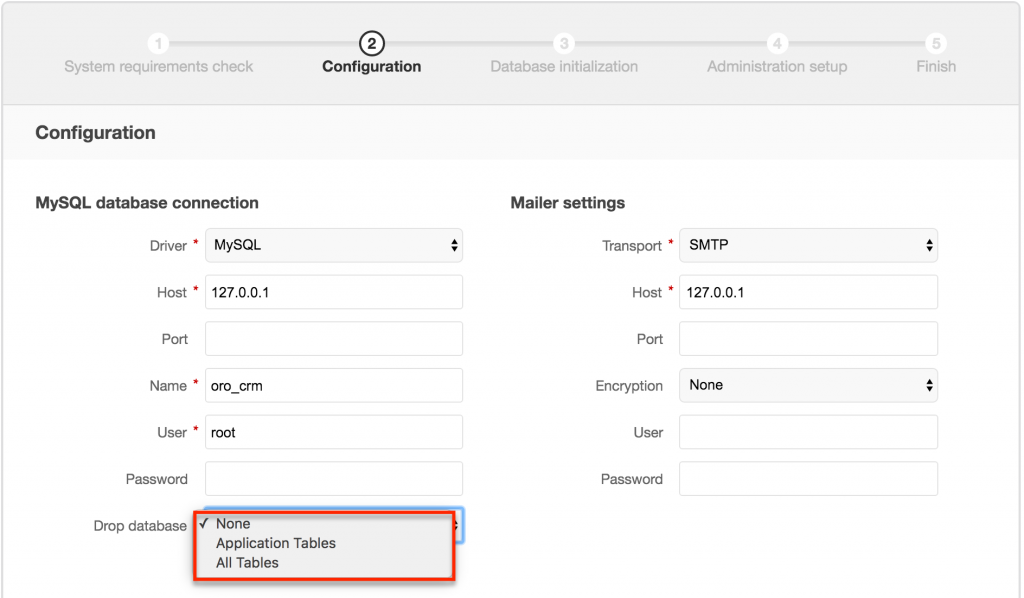Image resolution: width=1024 pixels, height=598 pixels.
Task: Click the Mailer settings heading
Action: coord(568,203)
